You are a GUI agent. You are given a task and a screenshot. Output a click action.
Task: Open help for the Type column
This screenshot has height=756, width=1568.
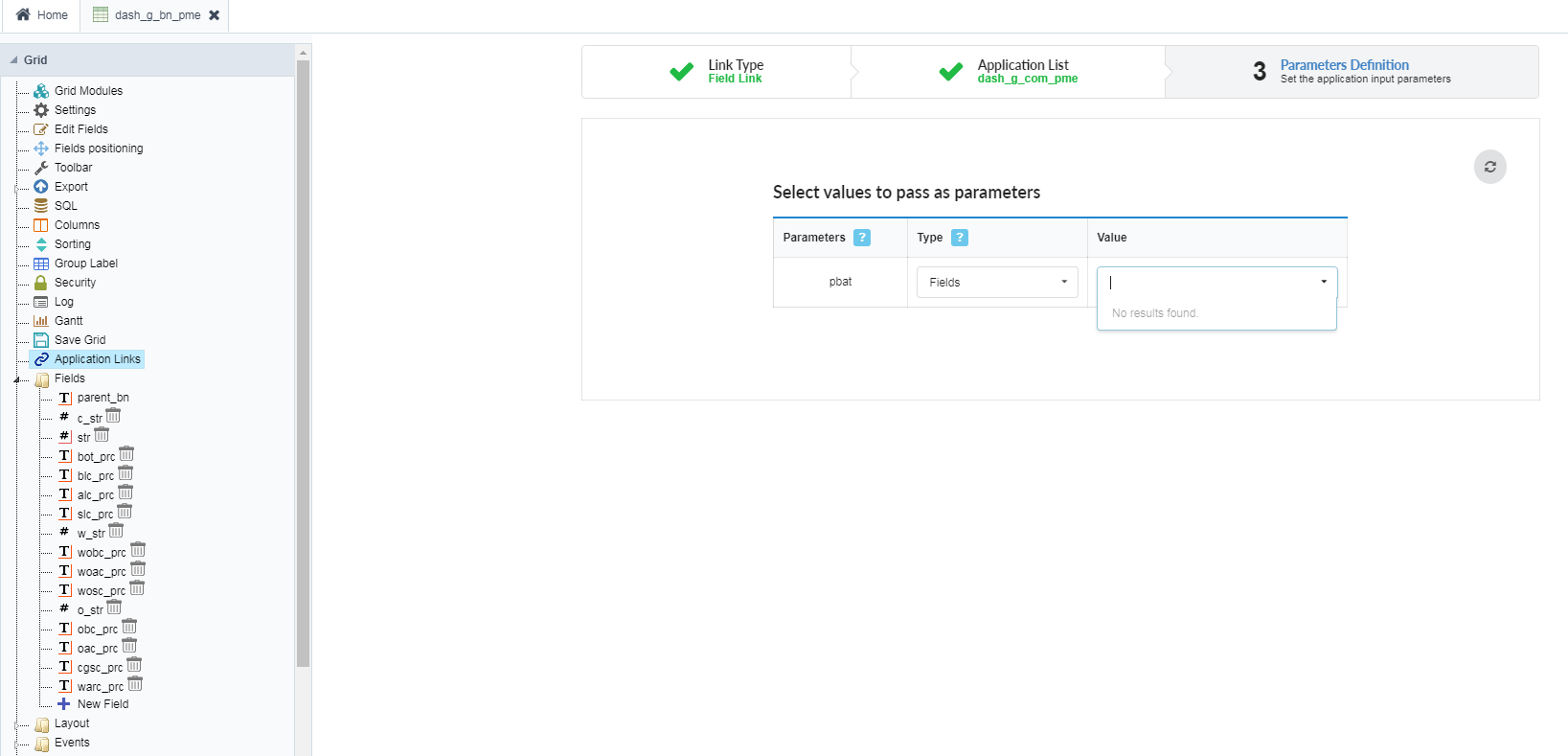960,238
